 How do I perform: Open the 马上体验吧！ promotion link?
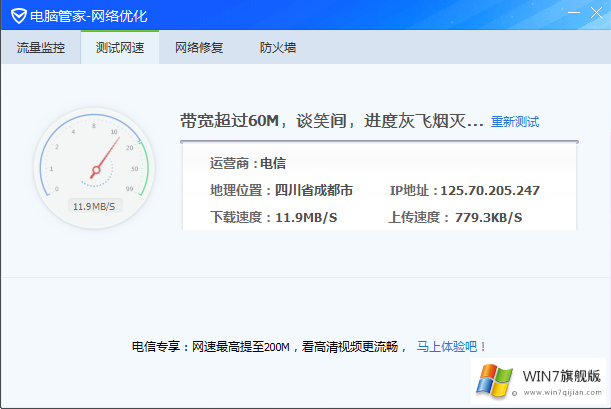coord(451,346)
